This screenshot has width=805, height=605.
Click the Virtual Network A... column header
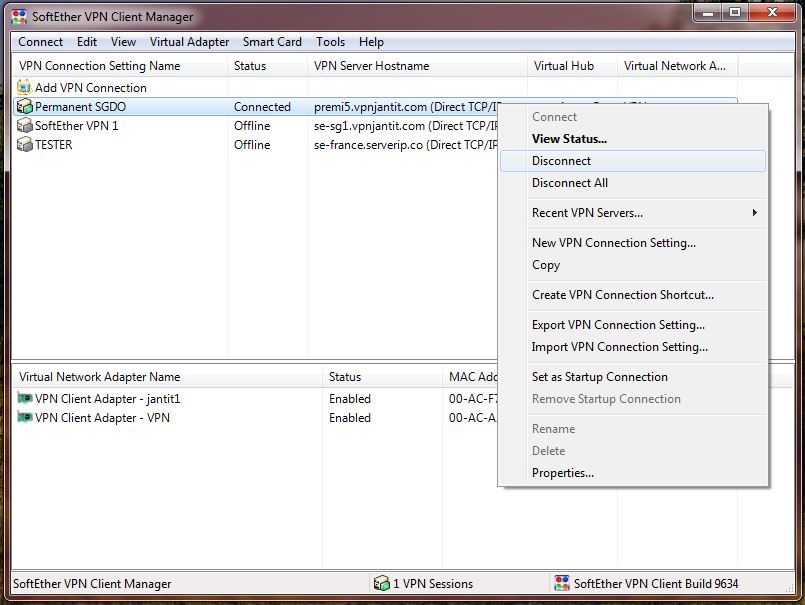tap(678, 66)
